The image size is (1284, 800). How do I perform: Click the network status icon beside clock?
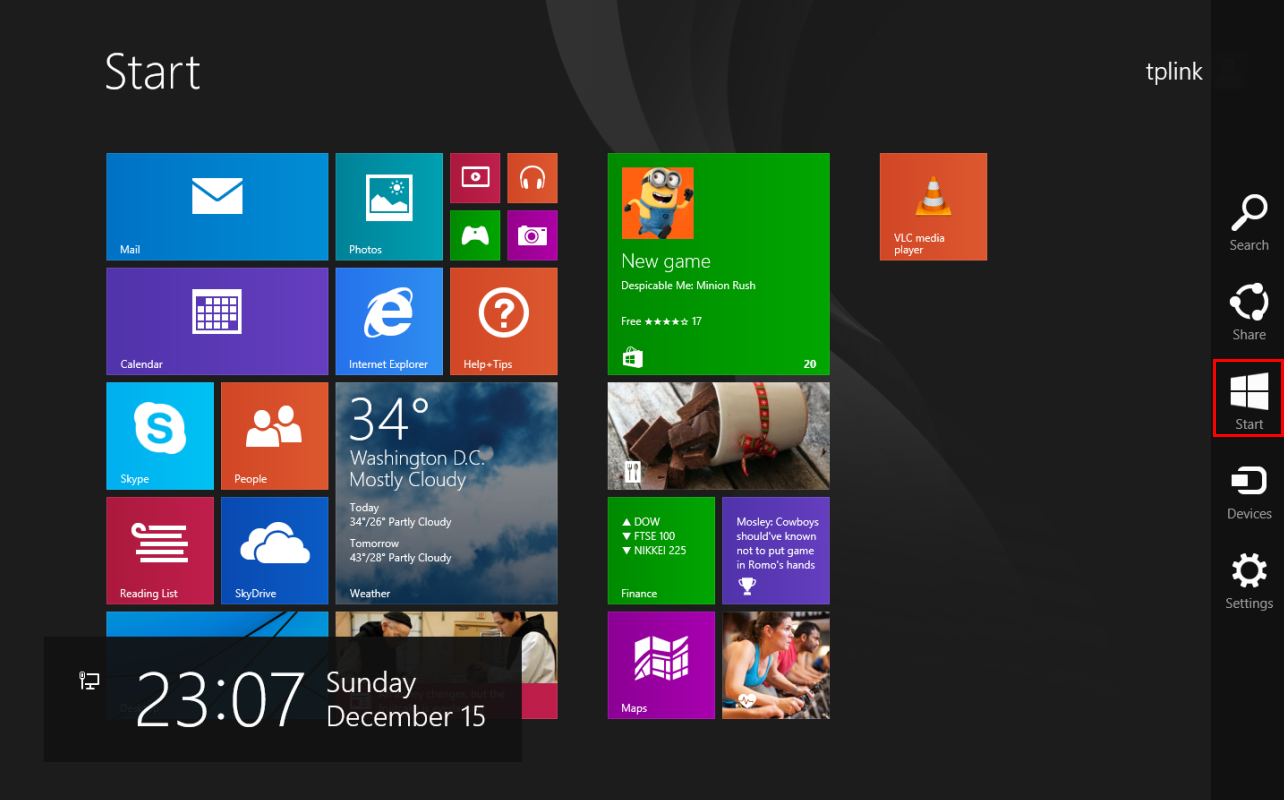pyautogui.click(x=89, y=681)
